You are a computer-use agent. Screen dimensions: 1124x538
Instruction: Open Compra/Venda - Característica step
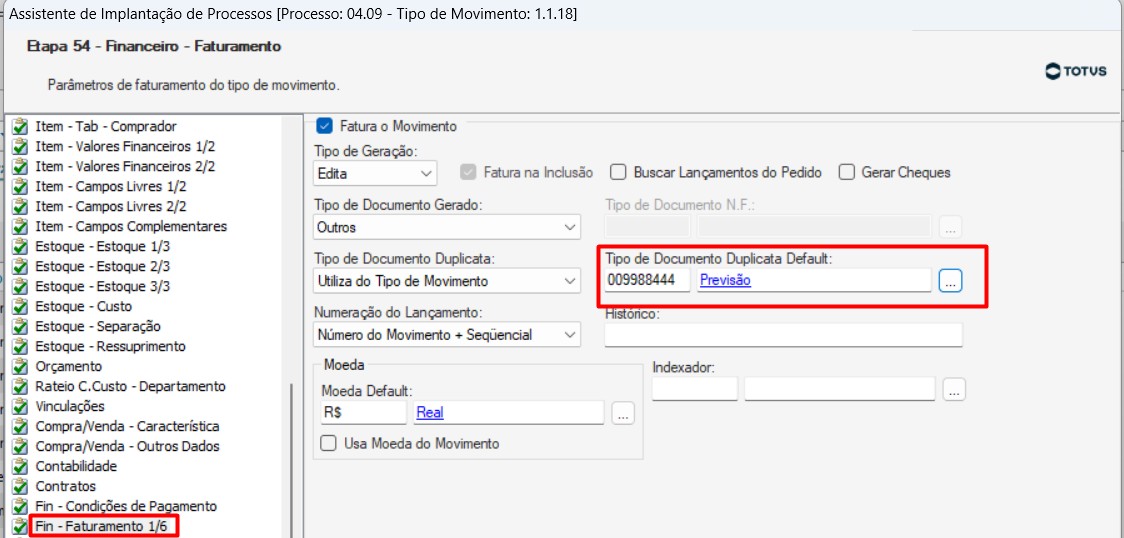(128, 427)
